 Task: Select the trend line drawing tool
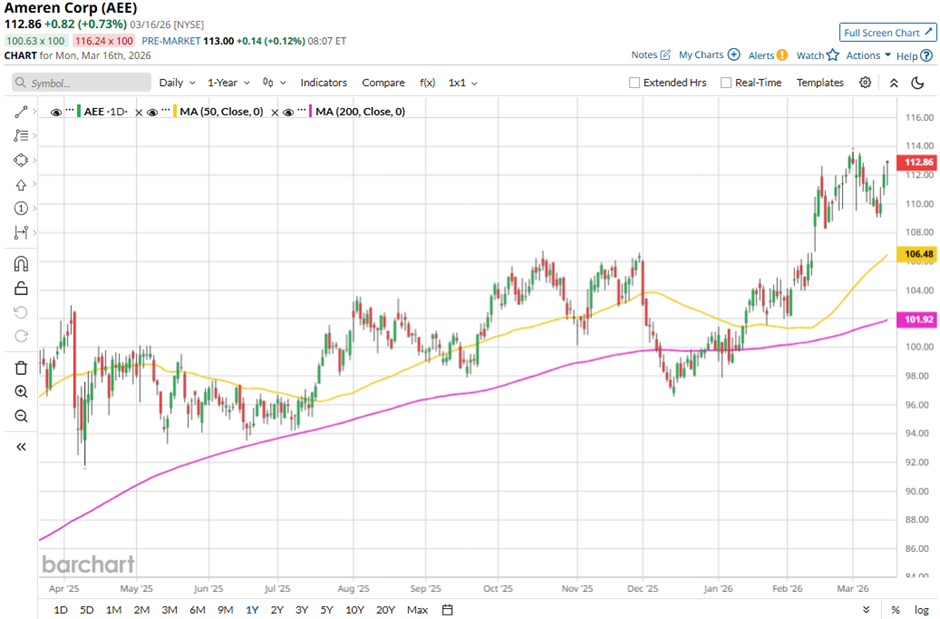tap(20, 112)
